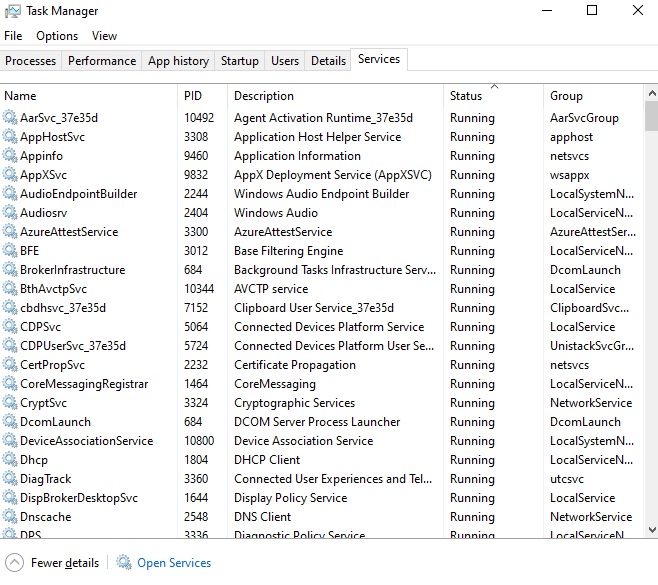Click the DiagTrack service gear icon

[10, 478]
